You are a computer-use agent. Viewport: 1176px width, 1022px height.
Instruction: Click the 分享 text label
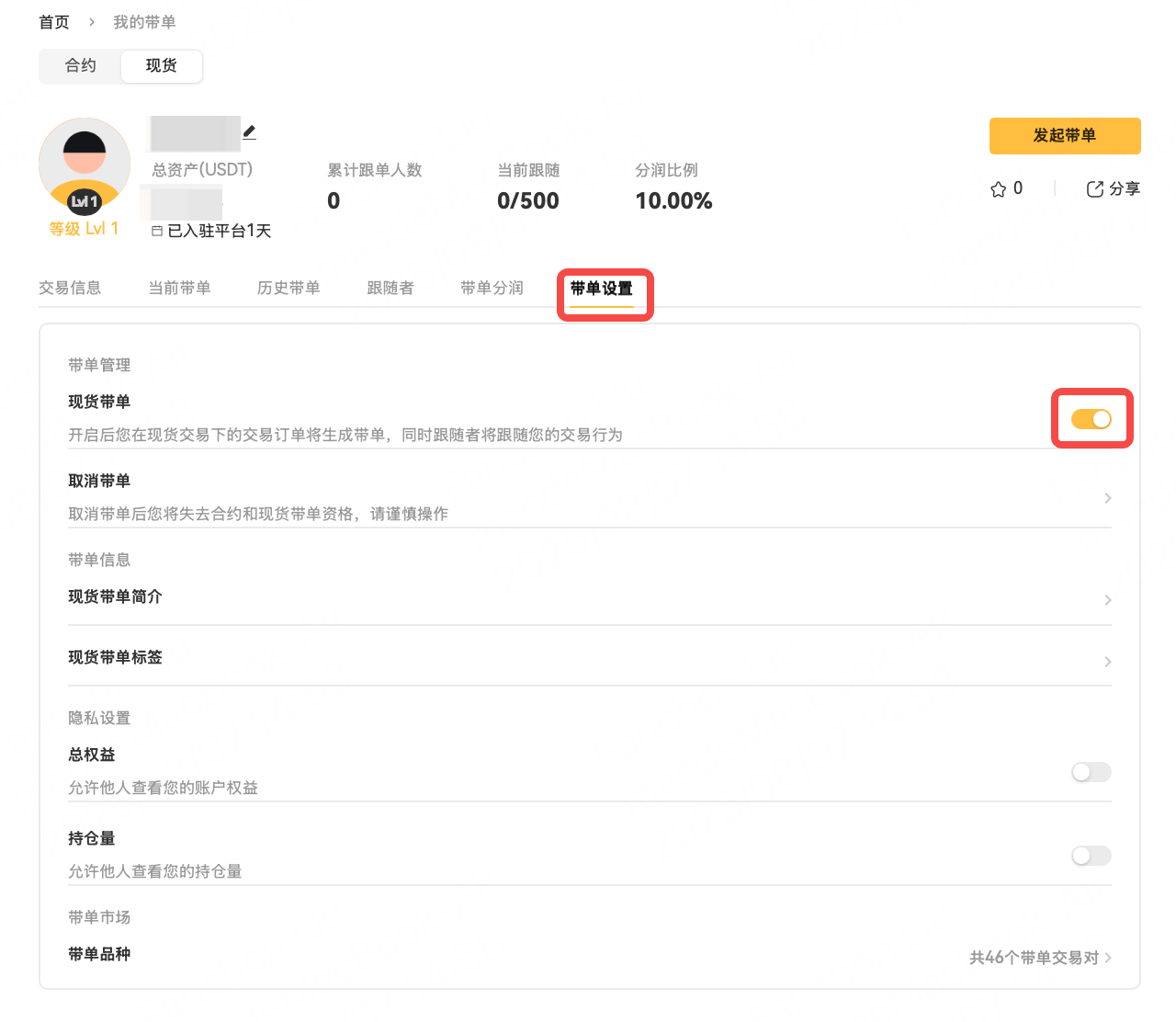point(1125,189)
